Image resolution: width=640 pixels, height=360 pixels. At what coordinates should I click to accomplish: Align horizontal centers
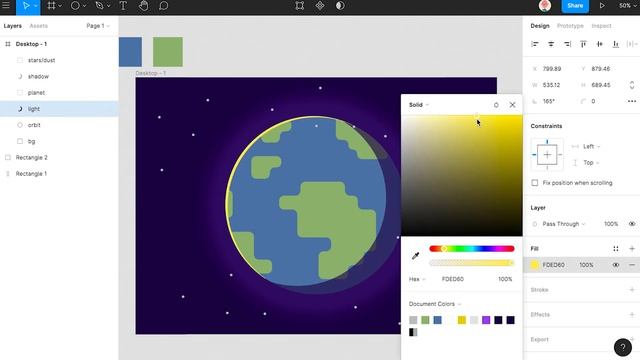click(x=551, y=44)
